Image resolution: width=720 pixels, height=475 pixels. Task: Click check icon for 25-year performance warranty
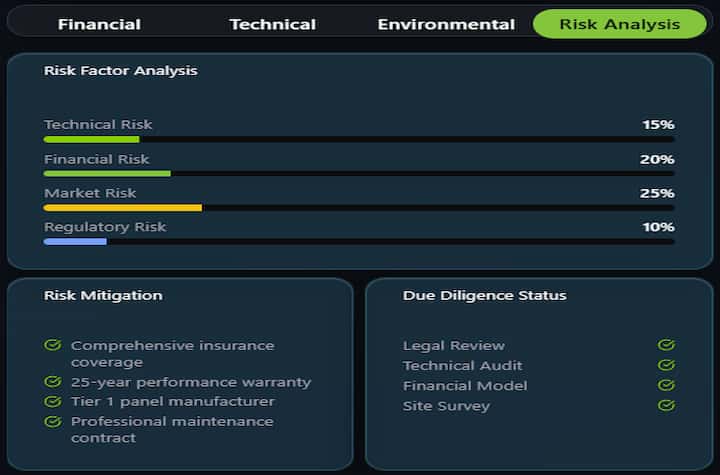[53, 381]
